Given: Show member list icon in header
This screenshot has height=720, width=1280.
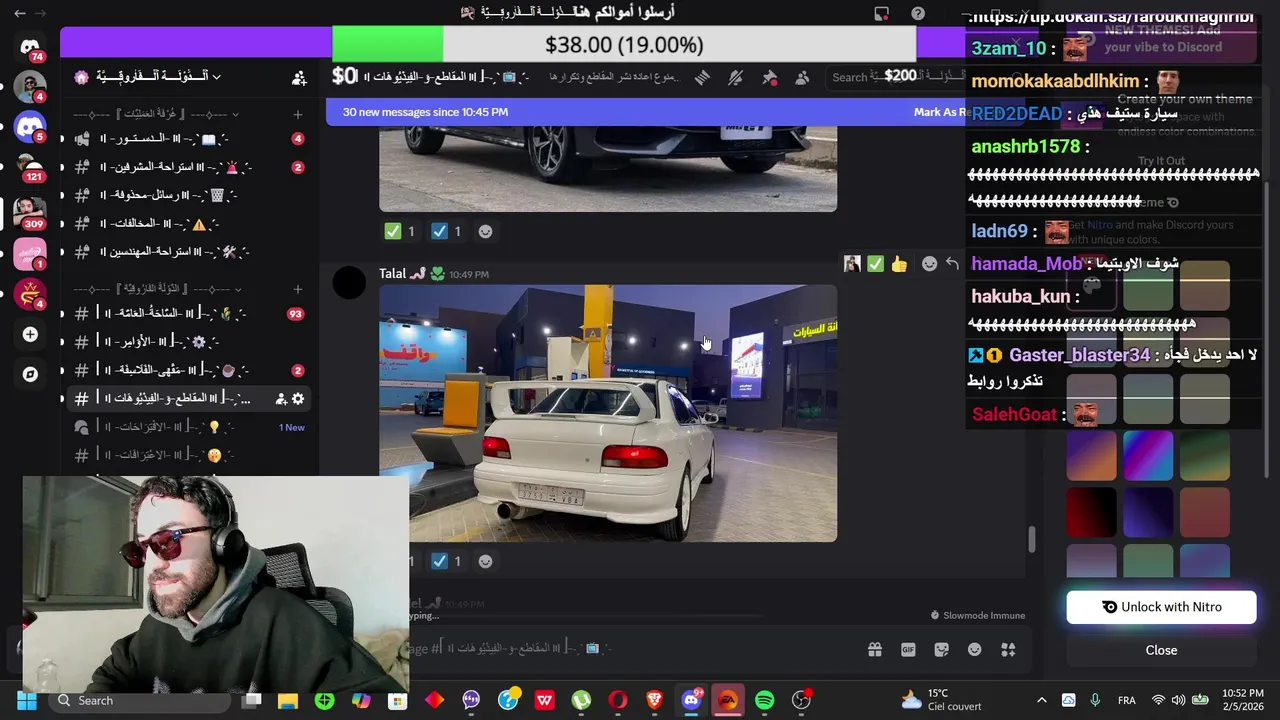Looking at the screenshot, I should click(x=802, y=77).
